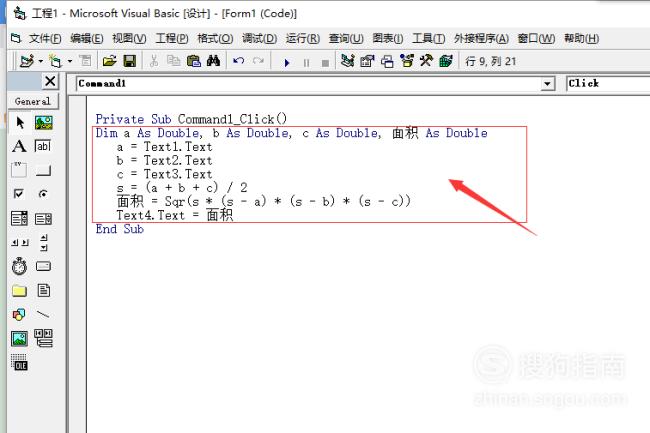Open the Object Browser toolbar icon

pos(407,61)
